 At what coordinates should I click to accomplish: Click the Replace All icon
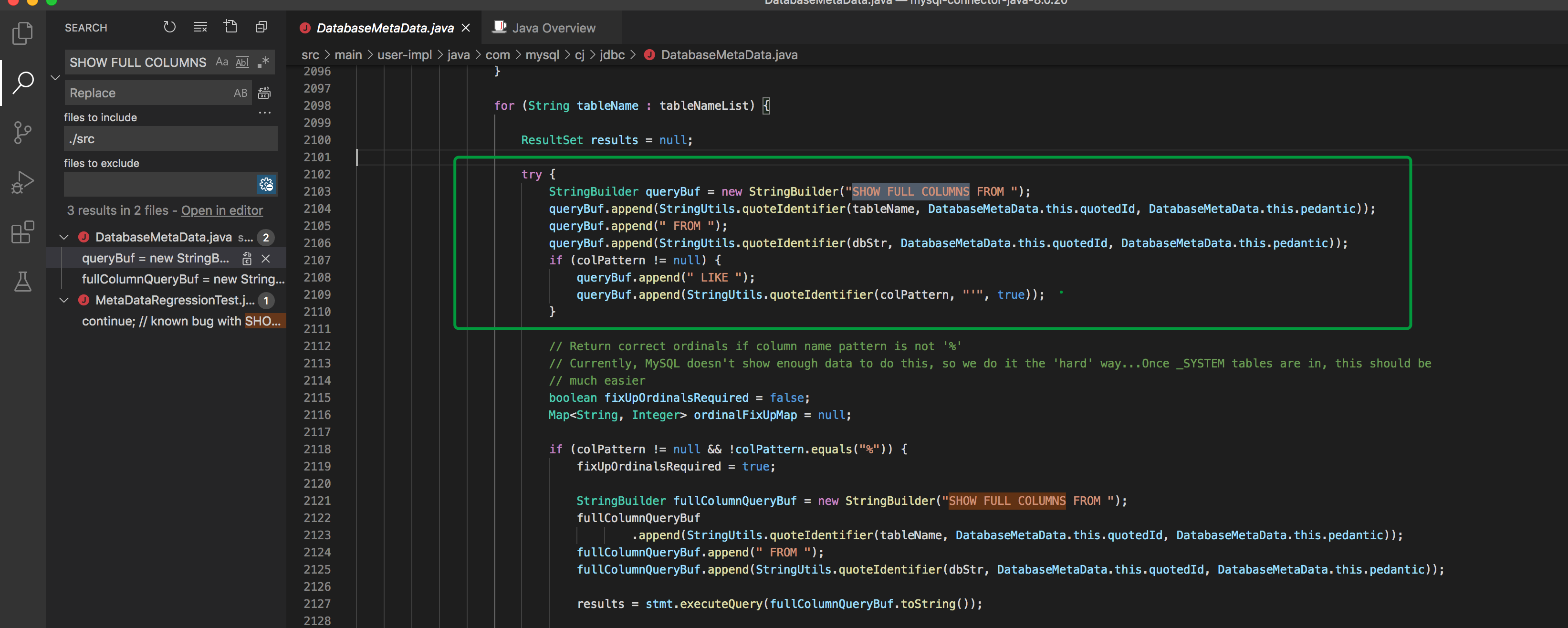(264, 93)
